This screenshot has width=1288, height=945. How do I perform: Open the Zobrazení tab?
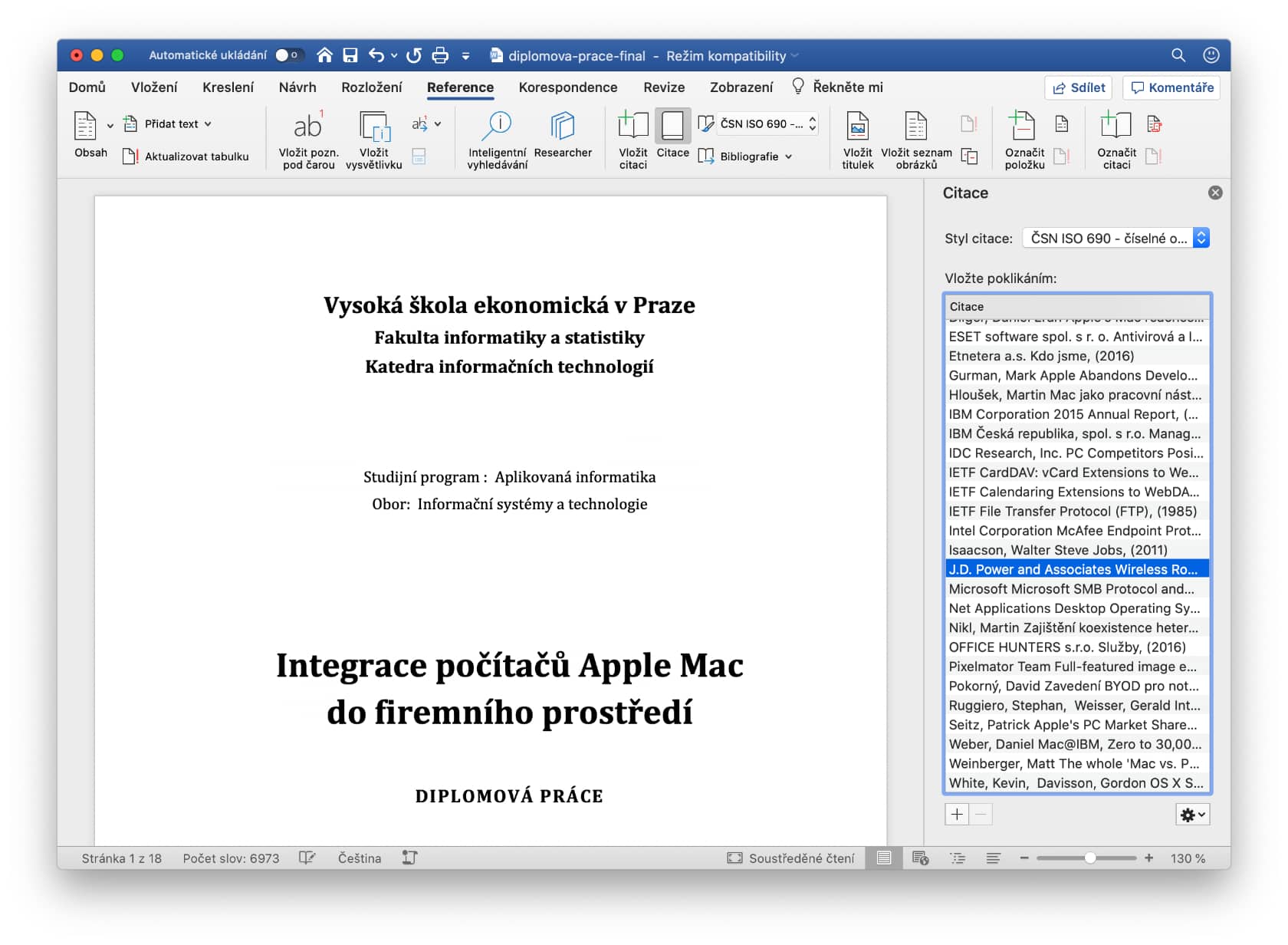[x=741, y=87]
